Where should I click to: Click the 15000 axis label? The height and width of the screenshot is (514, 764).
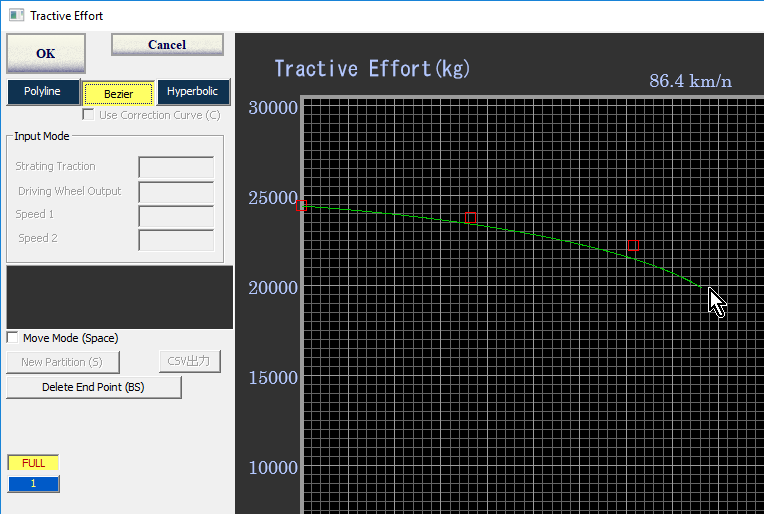[273, 378]
